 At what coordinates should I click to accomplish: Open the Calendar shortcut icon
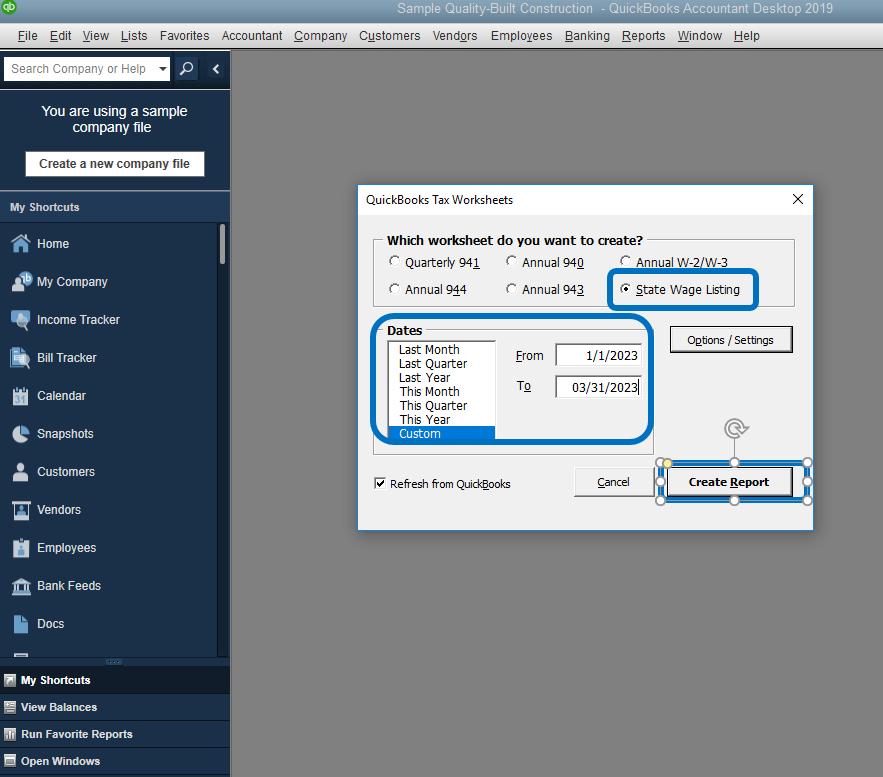click(21, 396)
